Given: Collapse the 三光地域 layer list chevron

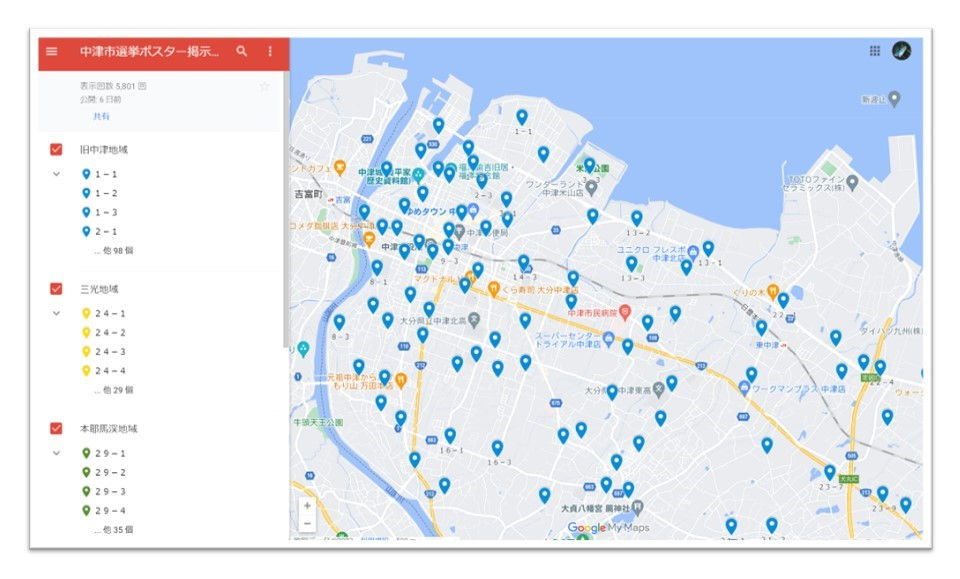Looking at the screenshot, I should point(56,313).
